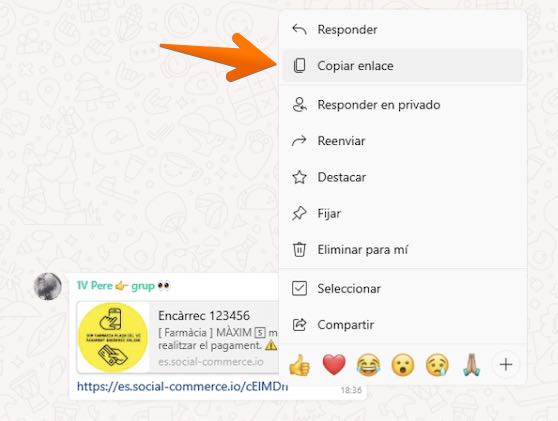Click the Compartir share icon

click(x=299, y=325)
